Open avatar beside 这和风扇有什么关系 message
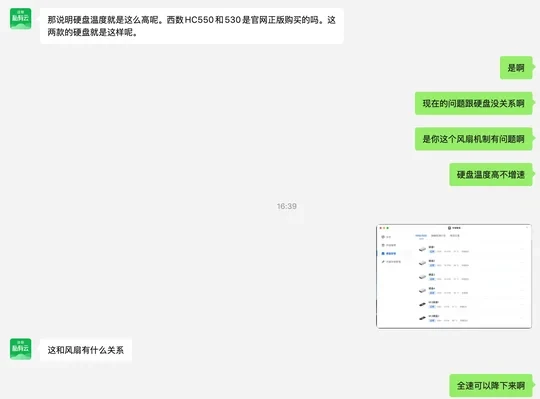The height and width of the screenshot is (399, 540). click(21, 349)
